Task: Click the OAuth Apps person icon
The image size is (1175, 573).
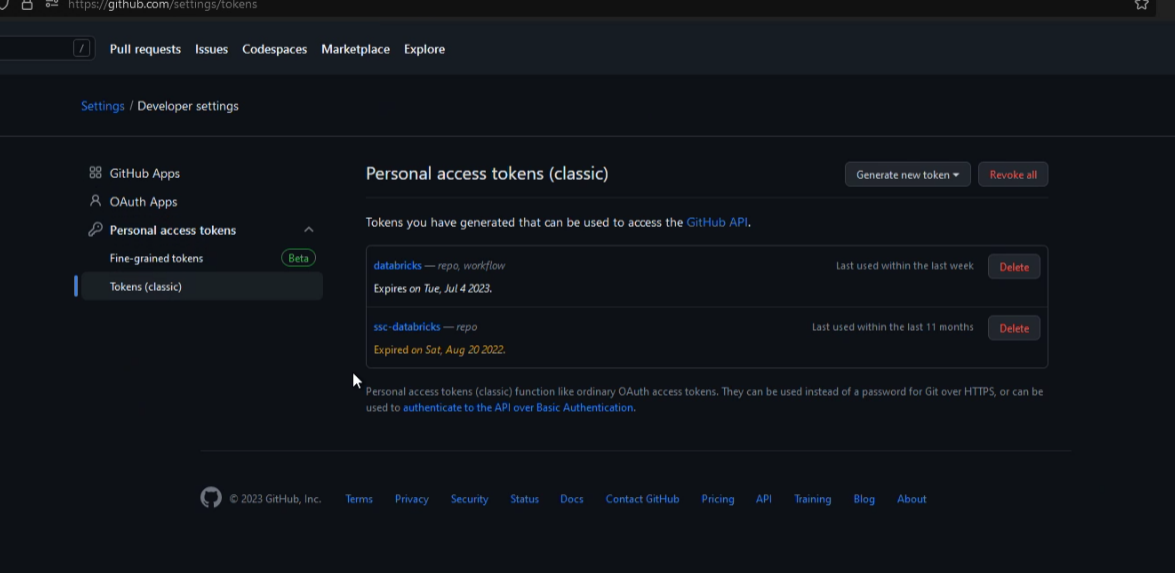Action: [95, 201]
